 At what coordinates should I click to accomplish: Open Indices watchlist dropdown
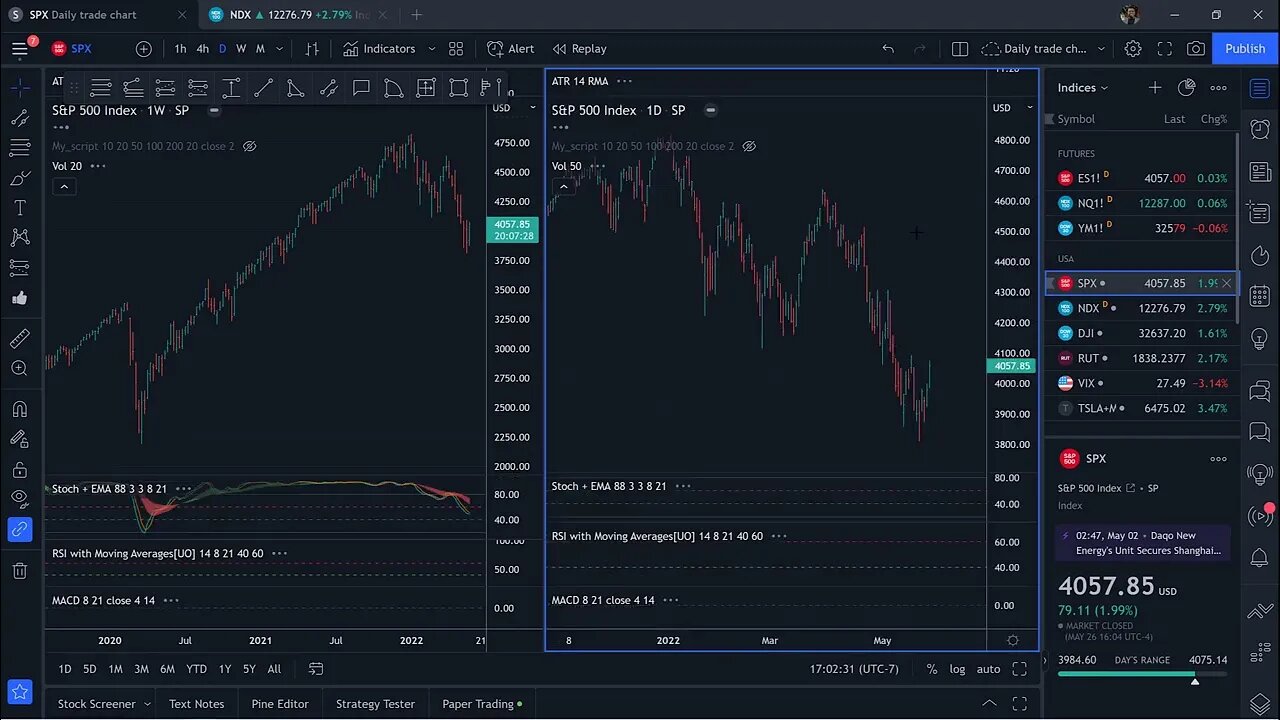(x=1083, y=88)
